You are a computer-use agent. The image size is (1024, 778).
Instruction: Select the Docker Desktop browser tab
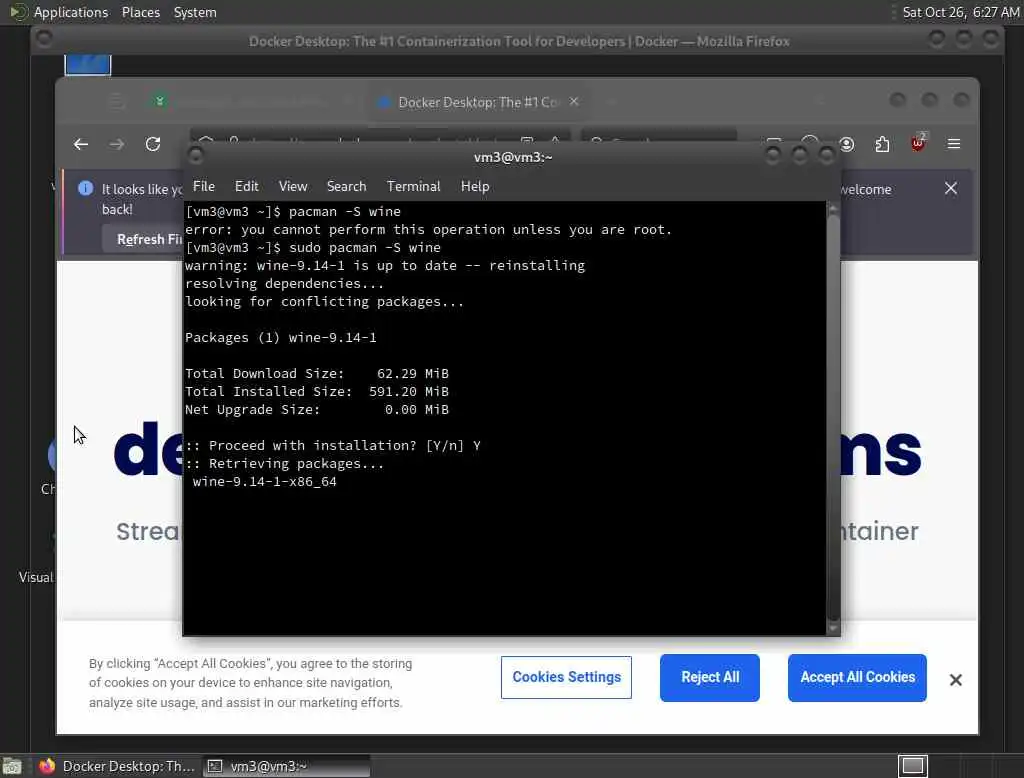[x=477, y=102]
